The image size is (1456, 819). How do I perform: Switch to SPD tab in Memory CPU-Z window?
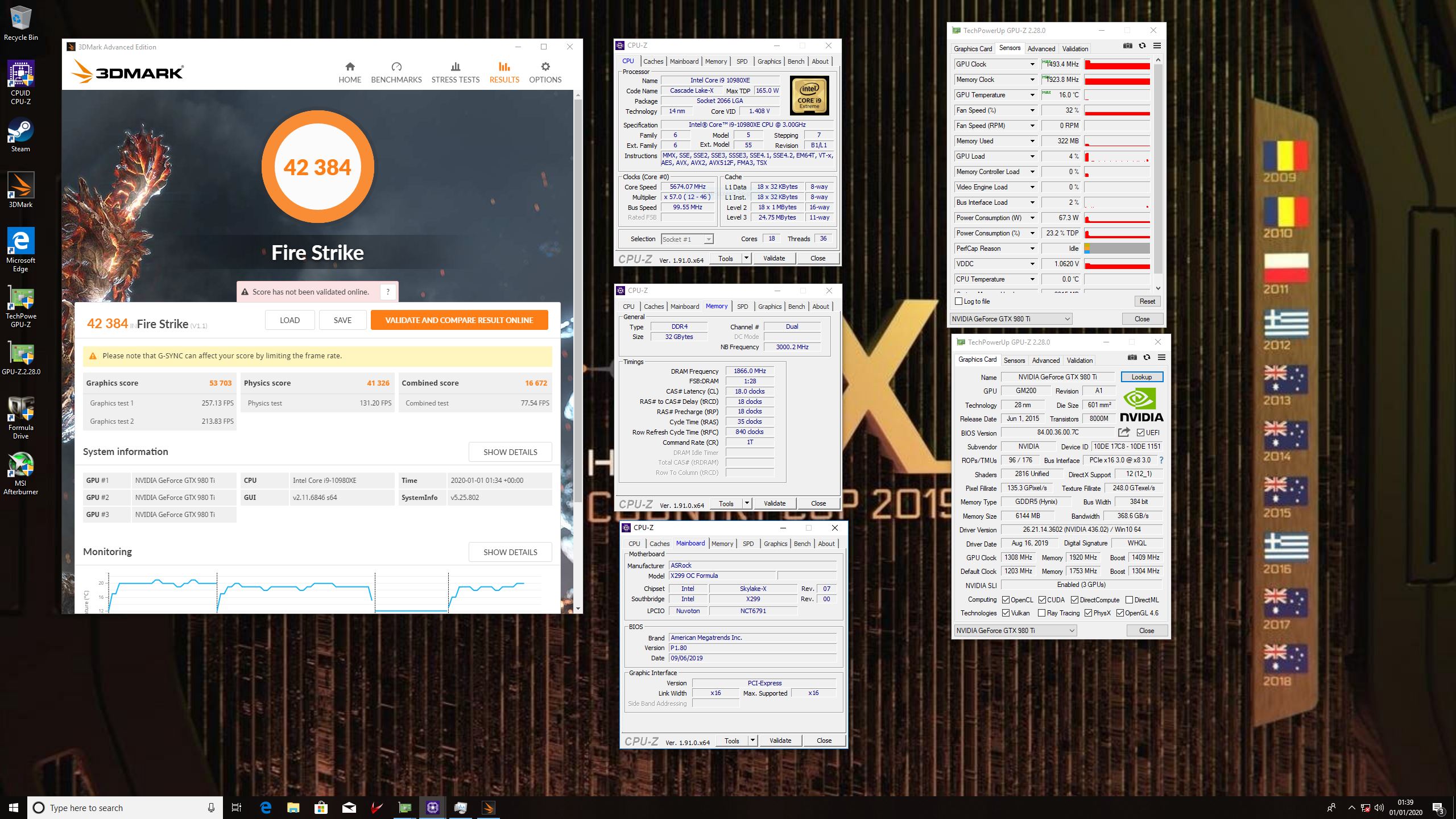point(743,306)
